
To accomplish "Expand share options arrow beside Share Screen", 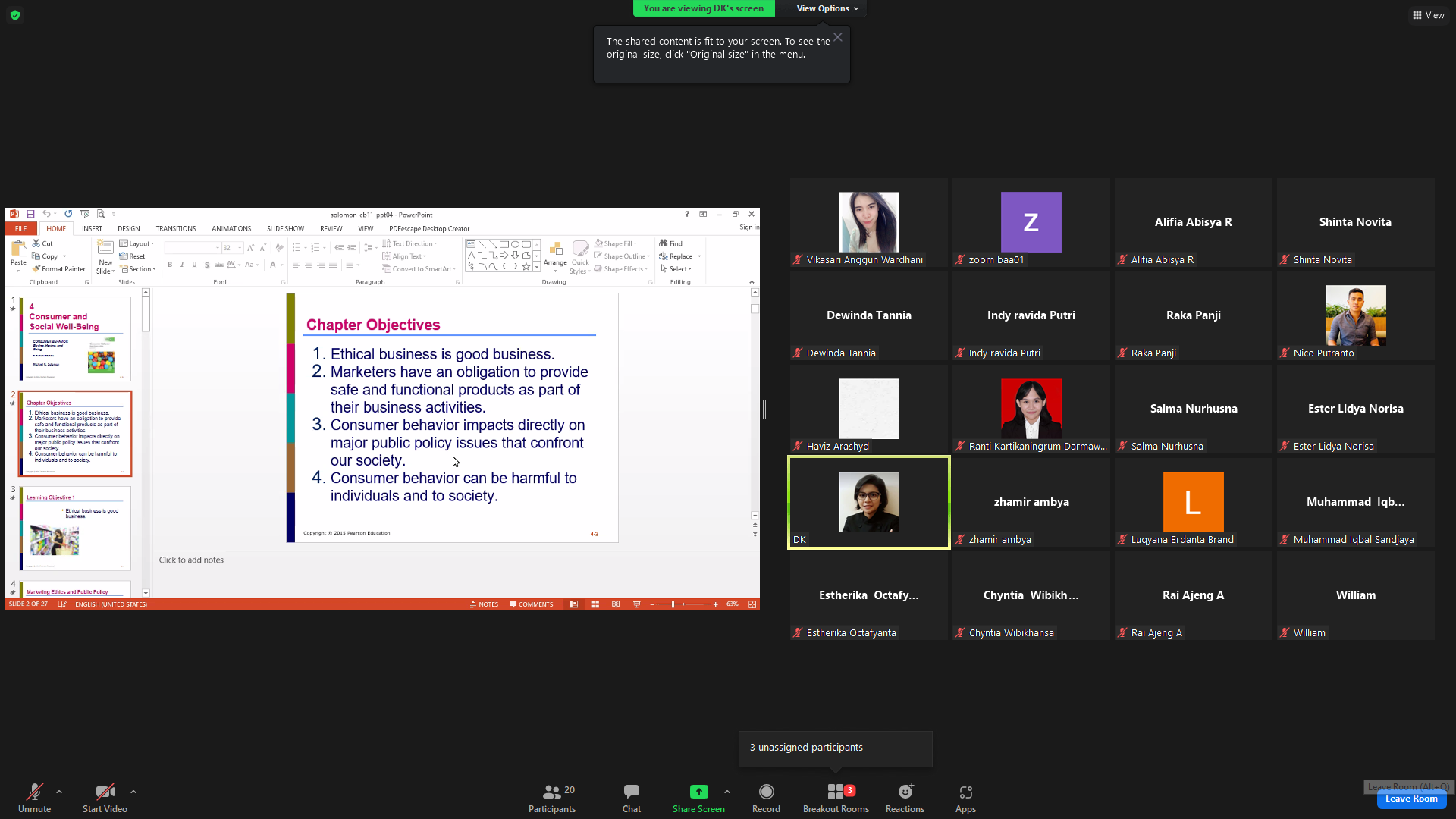I will click(x=727, y=792).
